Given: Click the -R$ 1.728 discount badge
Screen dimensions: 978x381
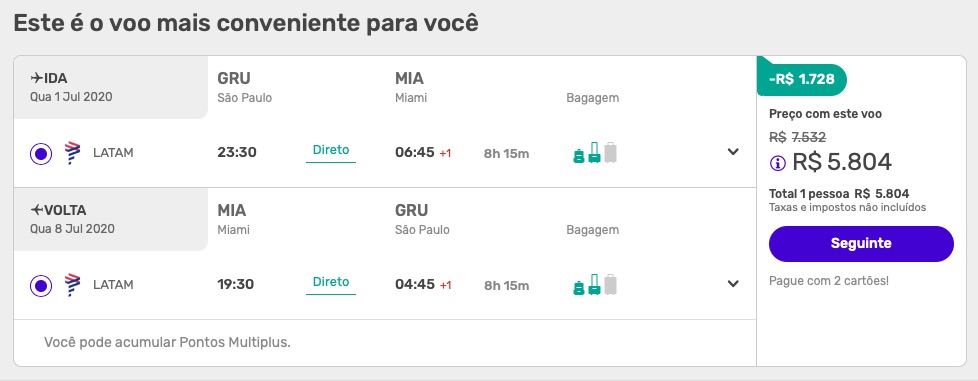Looking at the screenshot, I should 802,80.
